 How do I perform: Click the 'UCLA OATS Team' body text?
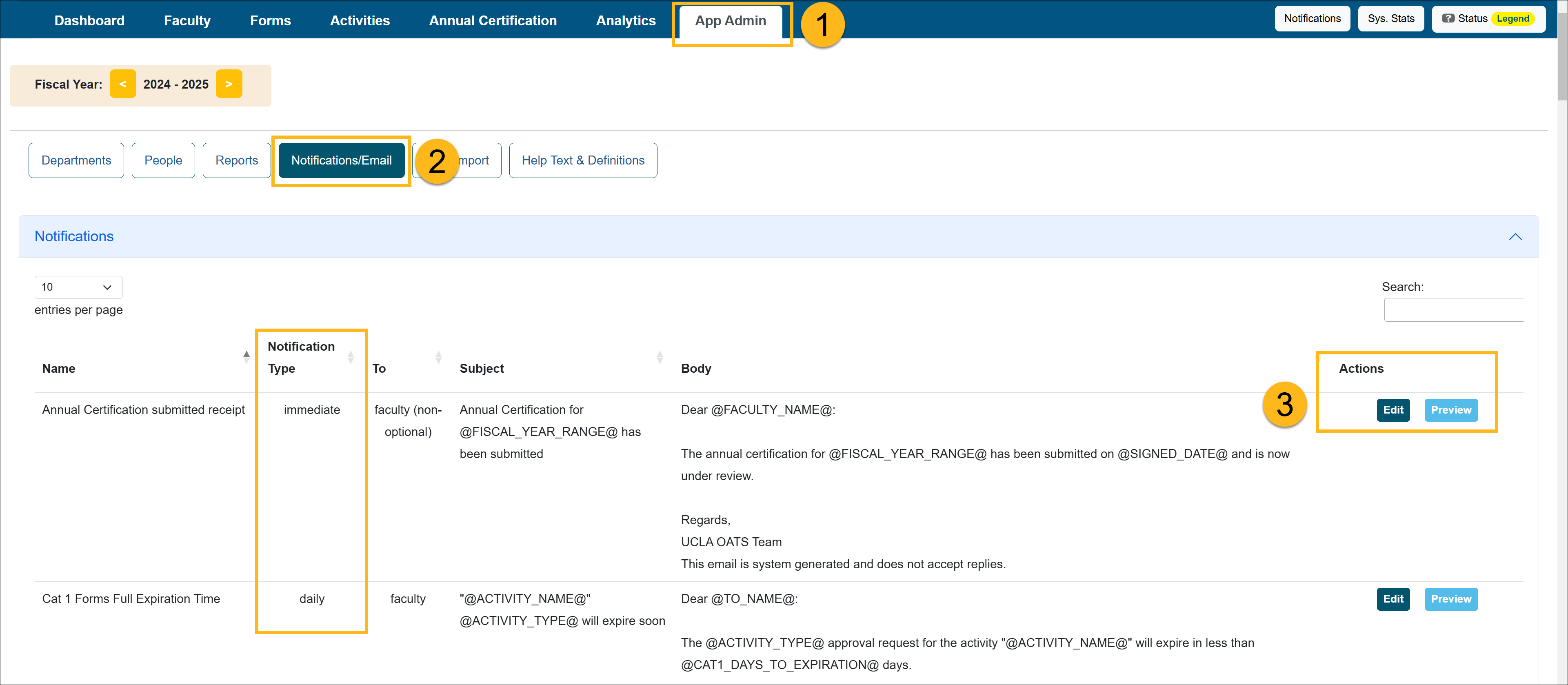[x=731, y=542]
